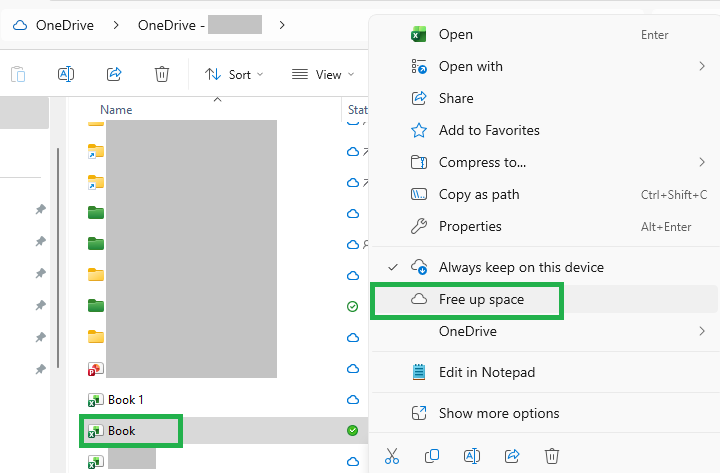
Task: Click the navigation pane vertical scrollbar
Action: [58, 258]
